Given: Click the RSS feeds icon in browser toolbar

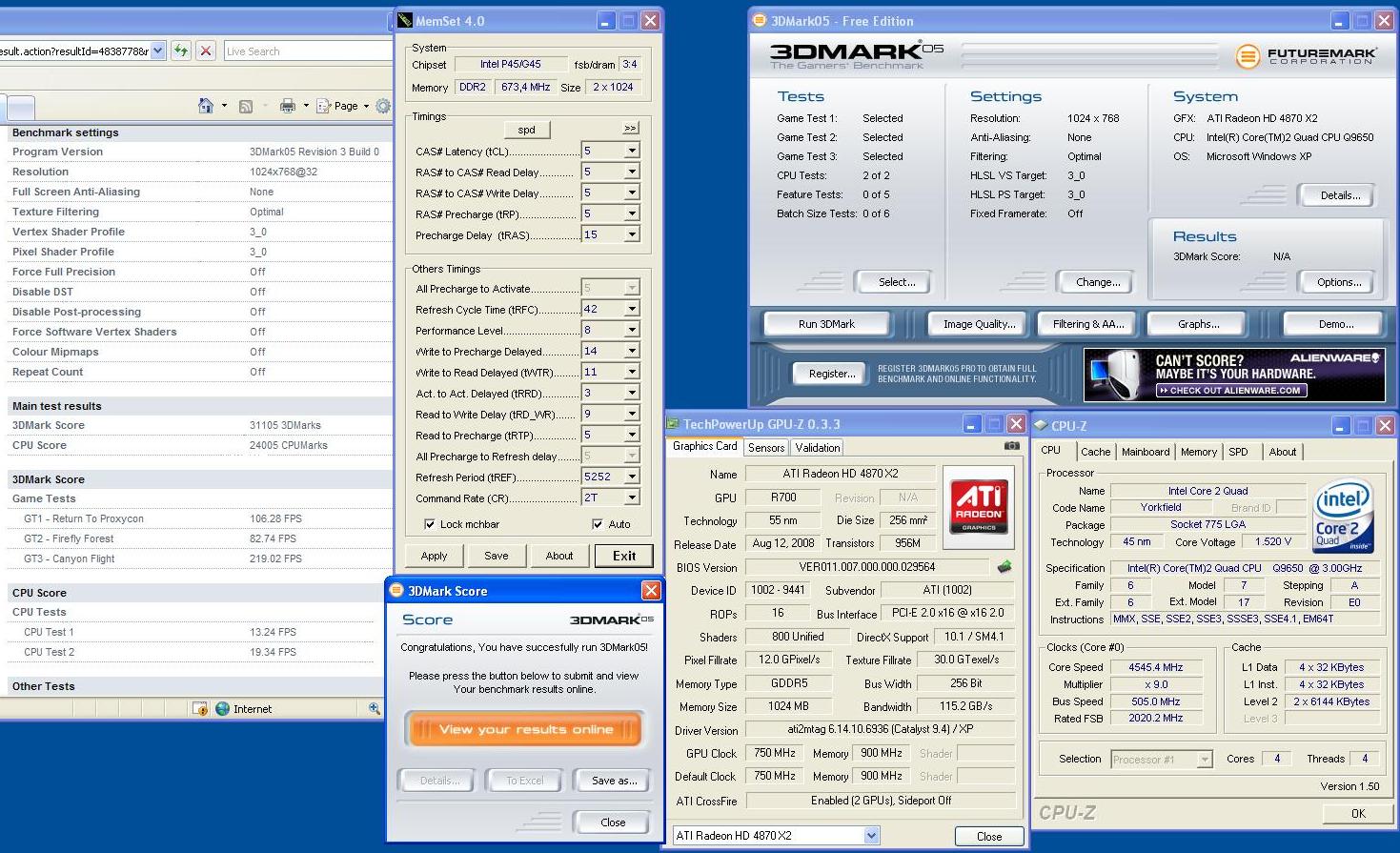Looking at the screenshot, I should [246, 106].
